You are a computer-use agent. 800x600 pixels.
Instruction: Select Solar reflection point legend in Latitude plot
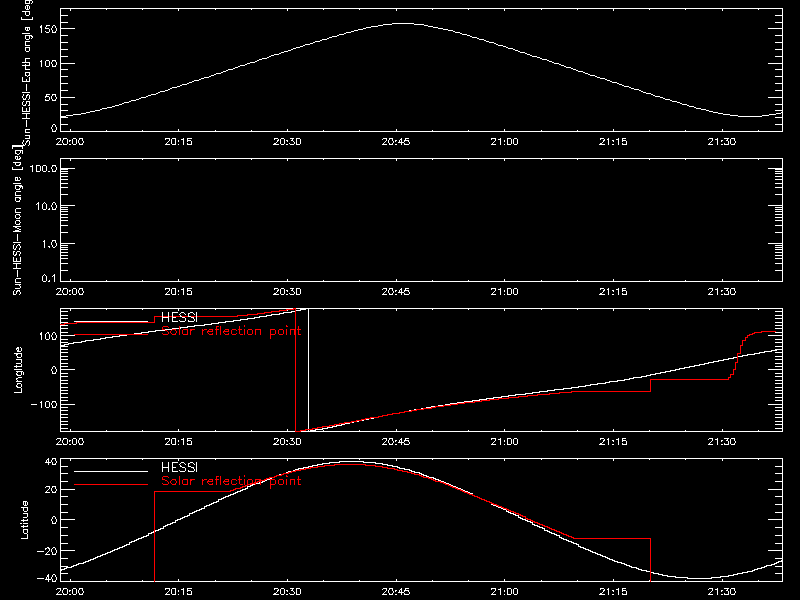tap(231, 482)
